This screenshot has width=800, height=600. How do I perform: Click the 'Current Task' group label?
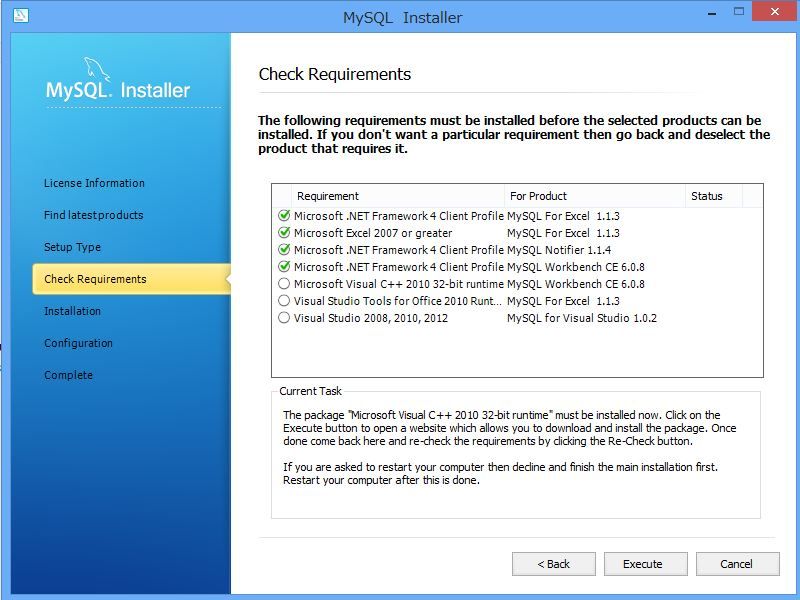[310, 391]
